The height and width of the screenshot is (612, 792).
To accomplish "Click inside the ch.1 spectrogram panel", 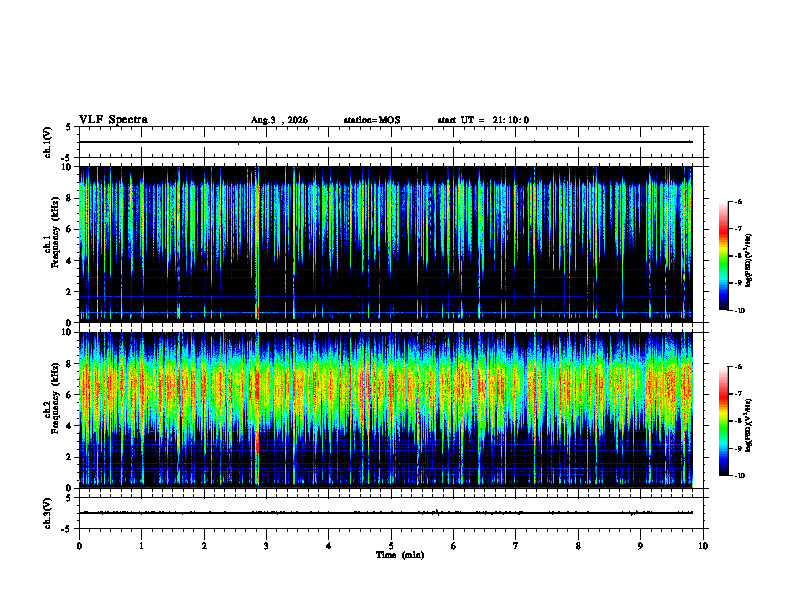I will coord(385,244).
